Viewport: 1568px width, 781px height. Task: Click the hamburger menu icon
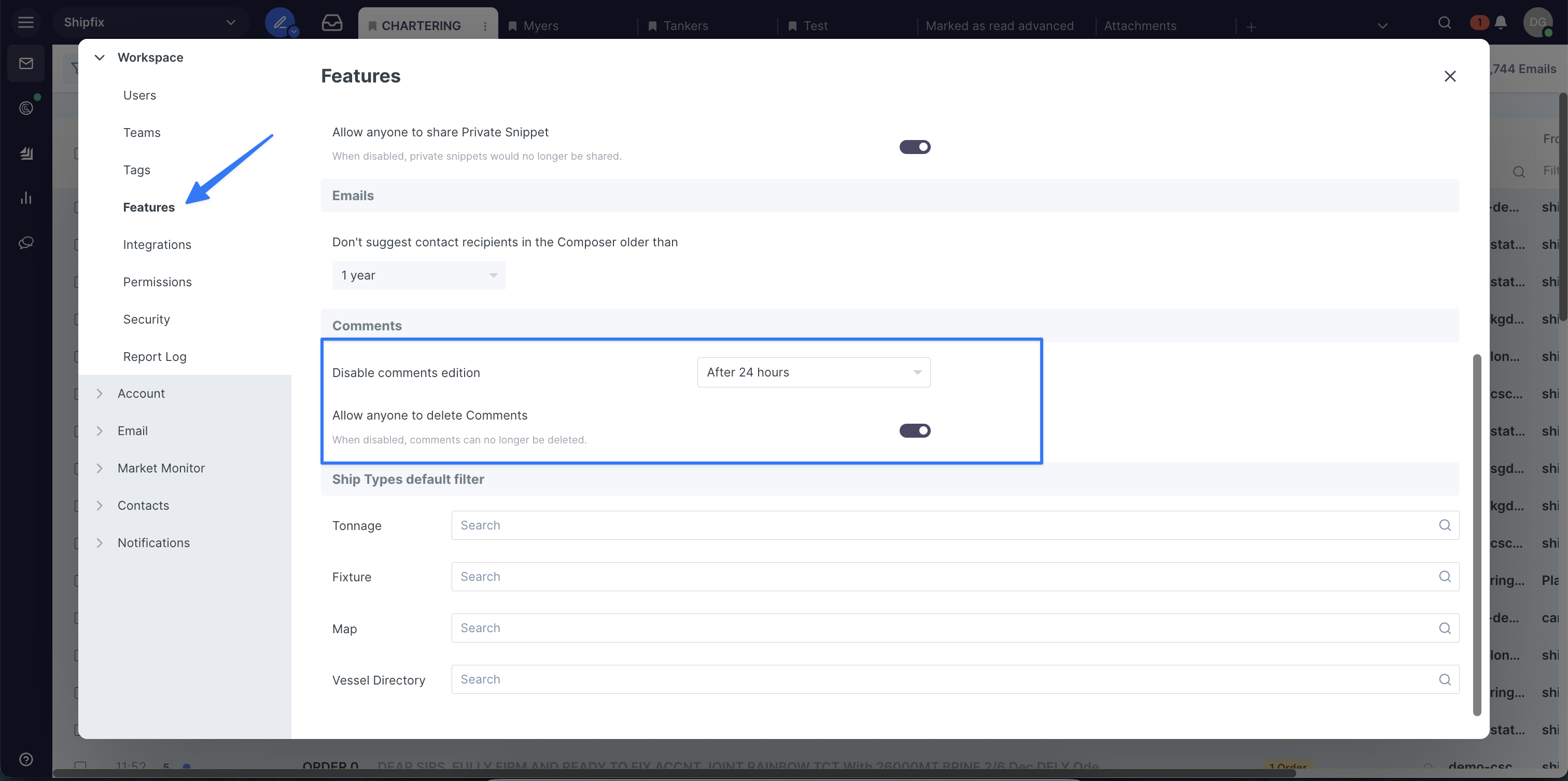click(25, 22)
